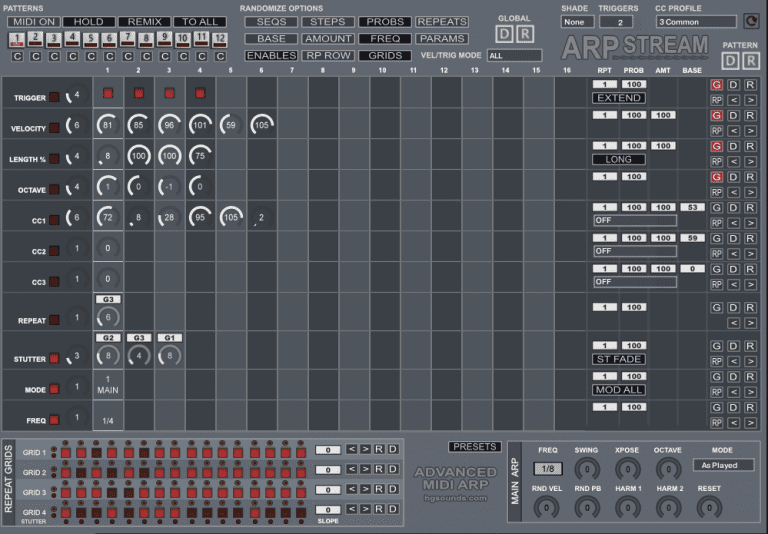Image resolution: width=768 pixels, height=534 pixels.
Task: Toggle the Trigger row enable square
Action: pos(54,97)
